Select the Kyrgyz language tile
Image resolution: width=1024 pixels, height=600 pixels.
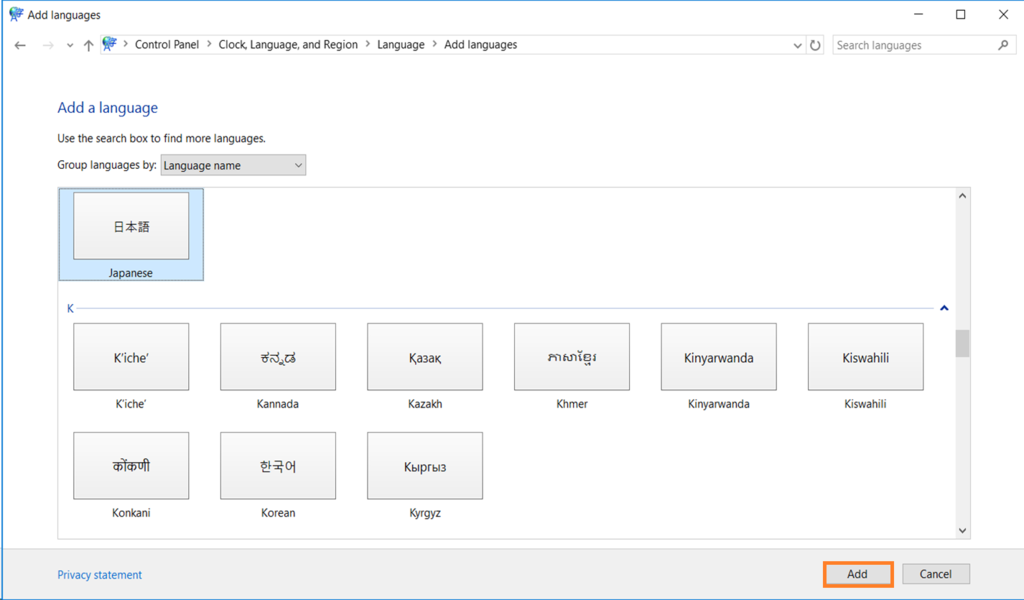425,475
